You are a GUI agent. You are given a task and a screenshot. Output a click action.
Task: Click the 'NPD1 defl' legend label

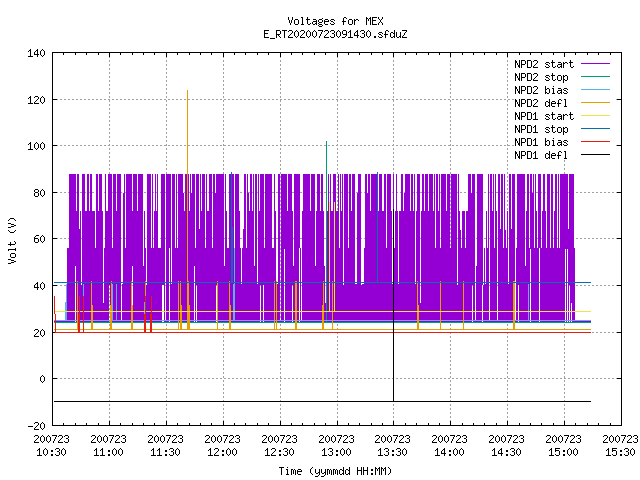click(541, 156)
